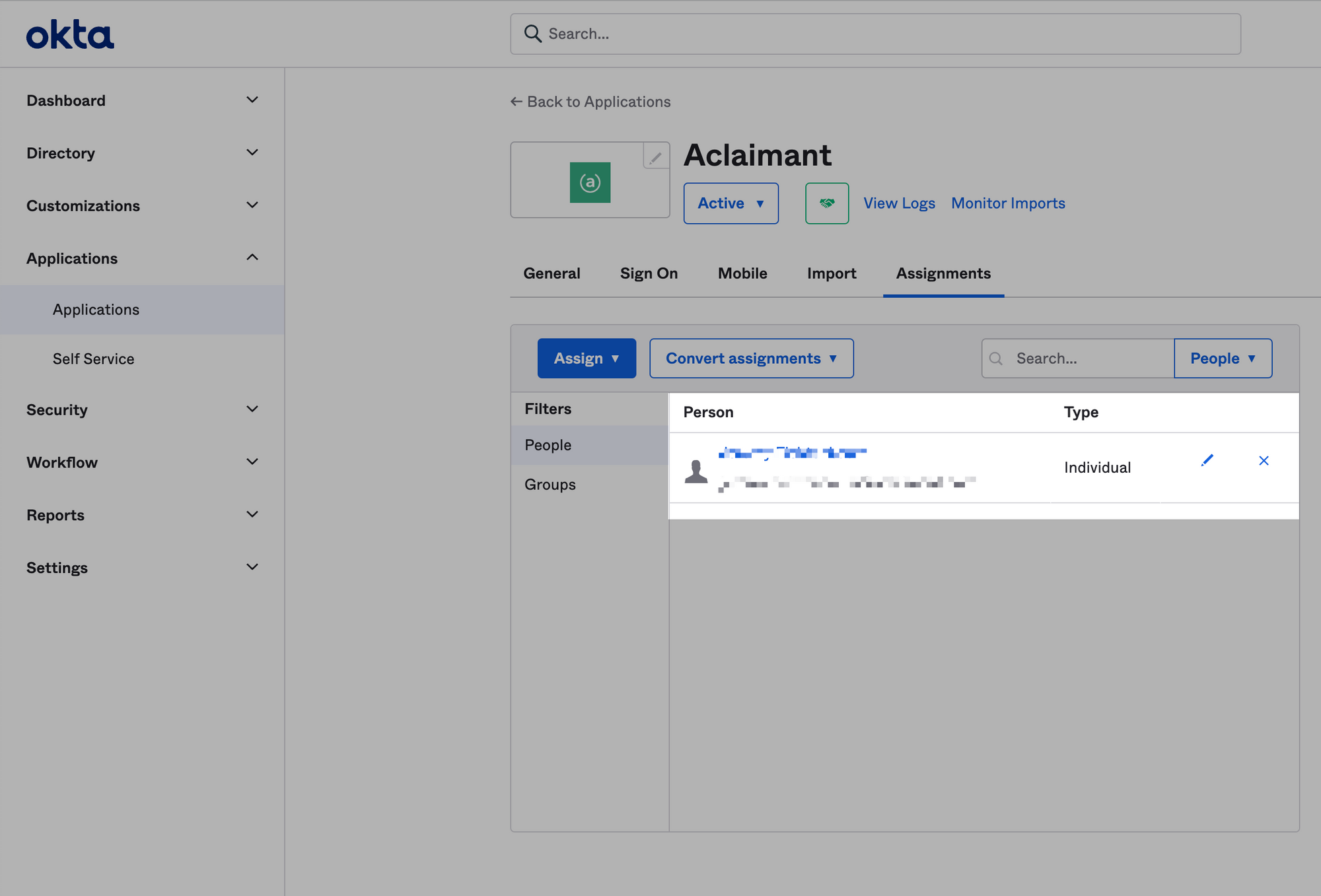Select the People filter
The height and width of the screenshot is (896, 1321).
click(589, 445)
